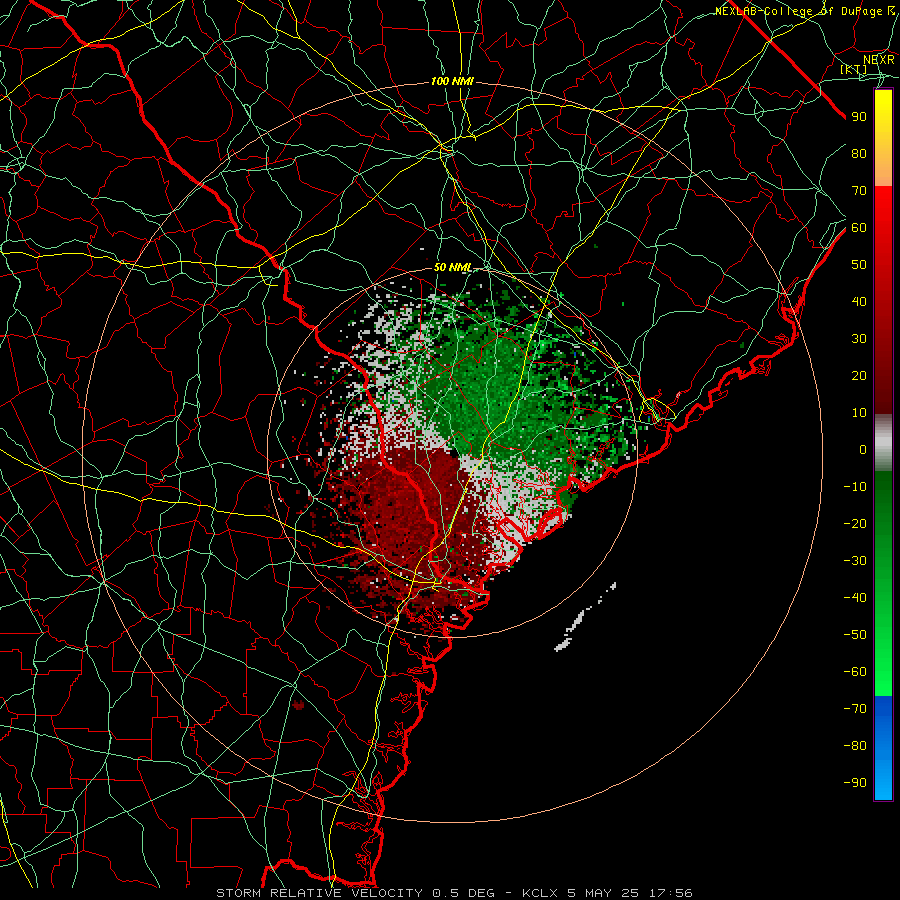This screenshot has height=900, width=900.
Task: Click the positive 50 scale value
Action: tap(859, 265)
